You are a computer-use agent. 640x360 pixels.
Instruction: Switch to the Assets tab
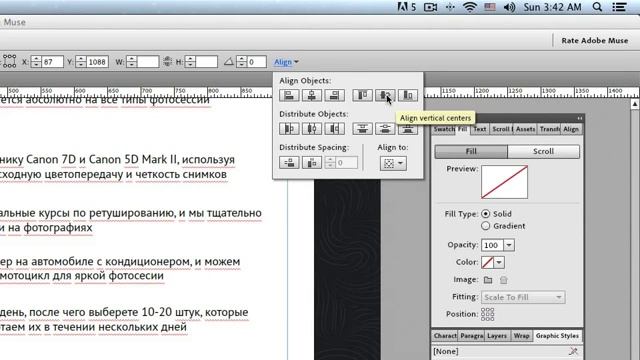coord(525,129)
